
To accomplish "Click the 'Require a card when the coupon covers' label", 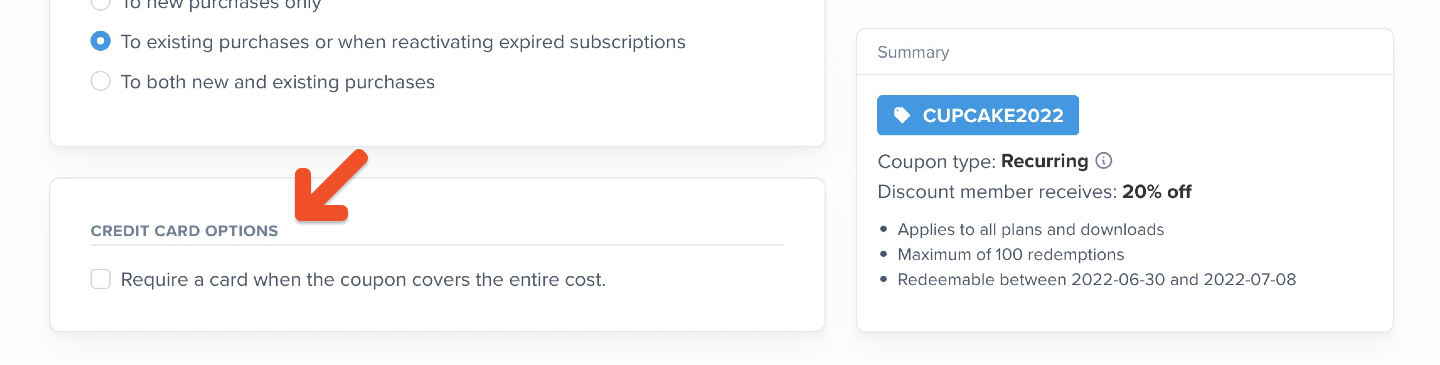I will tap(363, 280).
